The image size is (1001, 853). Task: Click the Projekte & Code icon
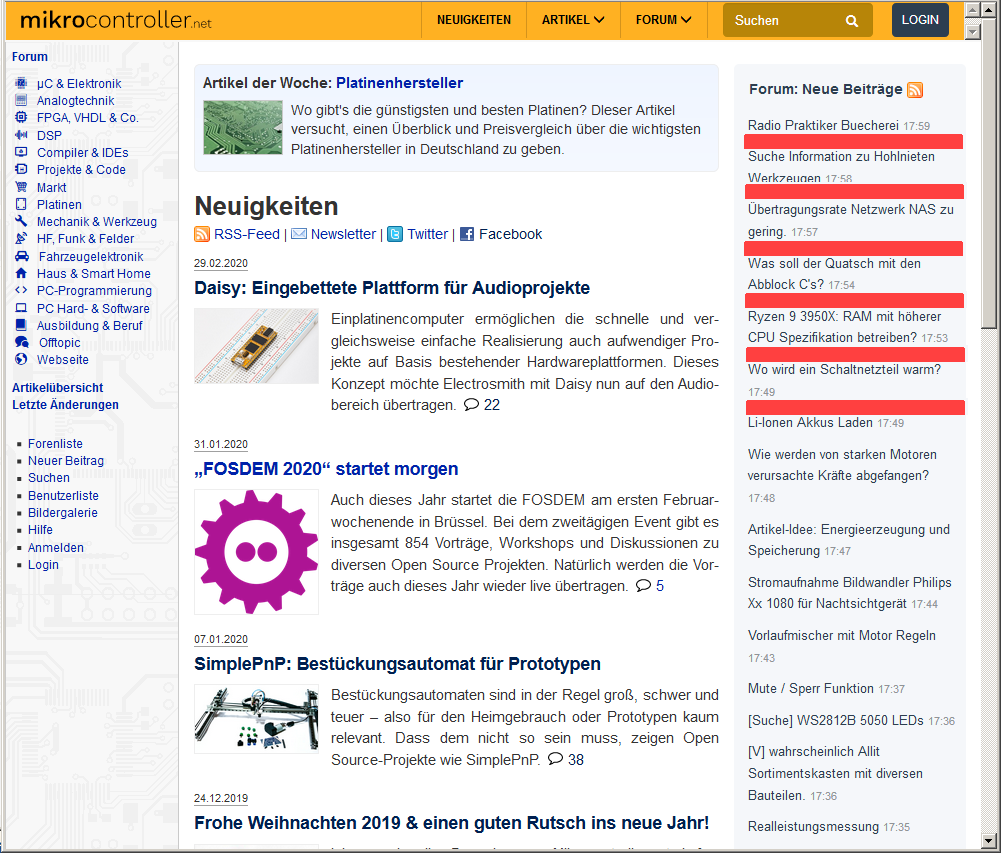pos(21,169)
